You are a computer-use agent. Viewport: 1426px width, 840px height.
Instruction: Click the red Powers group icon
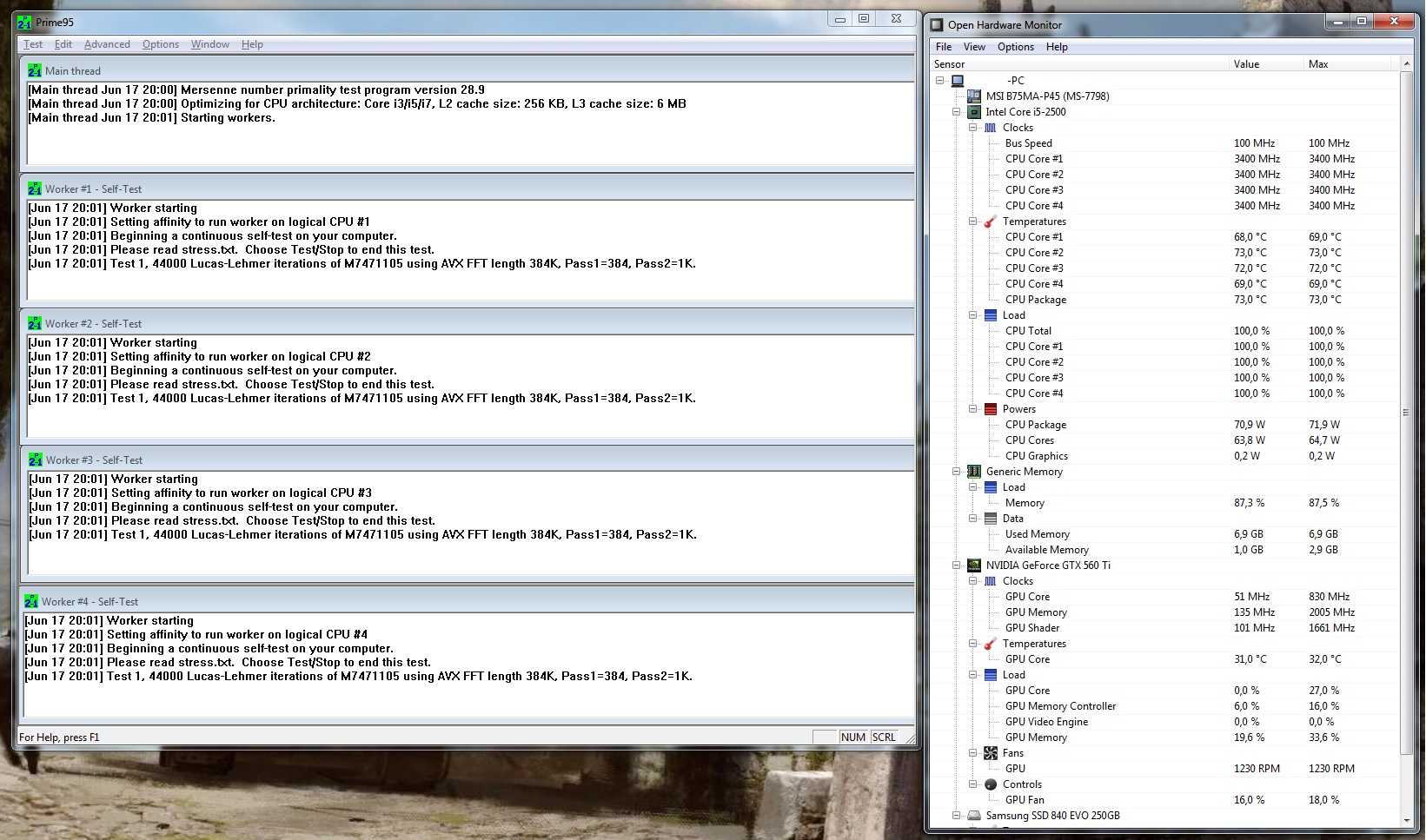pyautogui.click(x=991, y=409)
